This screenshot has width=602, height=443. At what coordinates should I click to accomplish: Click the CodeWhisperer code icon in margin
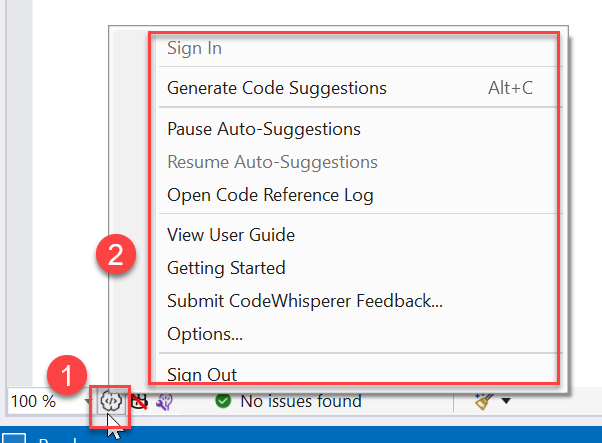(x=111, y=401)
